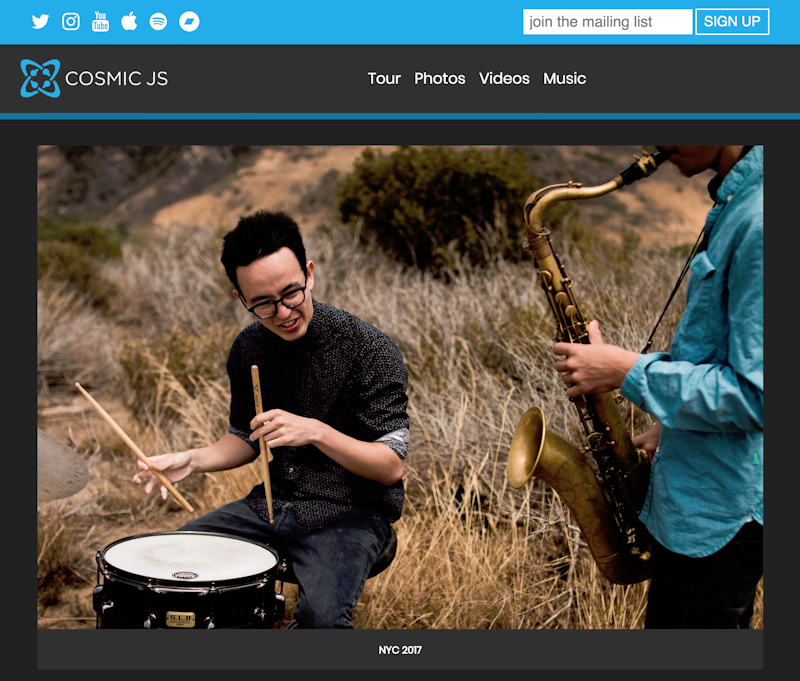Visit the YouTube channel icon
The height and width of the screenshot is (681, 800).
point(101,21)
